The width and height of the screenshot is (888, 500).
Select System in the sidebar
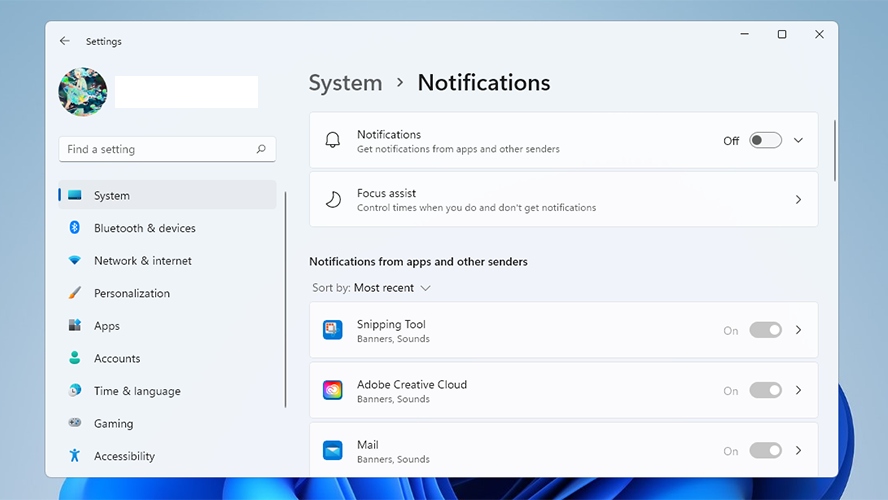pos(167,195)
